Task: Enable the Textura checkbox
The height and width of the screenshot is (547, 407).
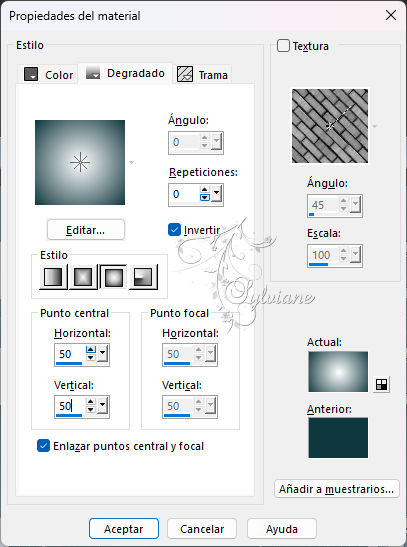Action: point(283,46)
